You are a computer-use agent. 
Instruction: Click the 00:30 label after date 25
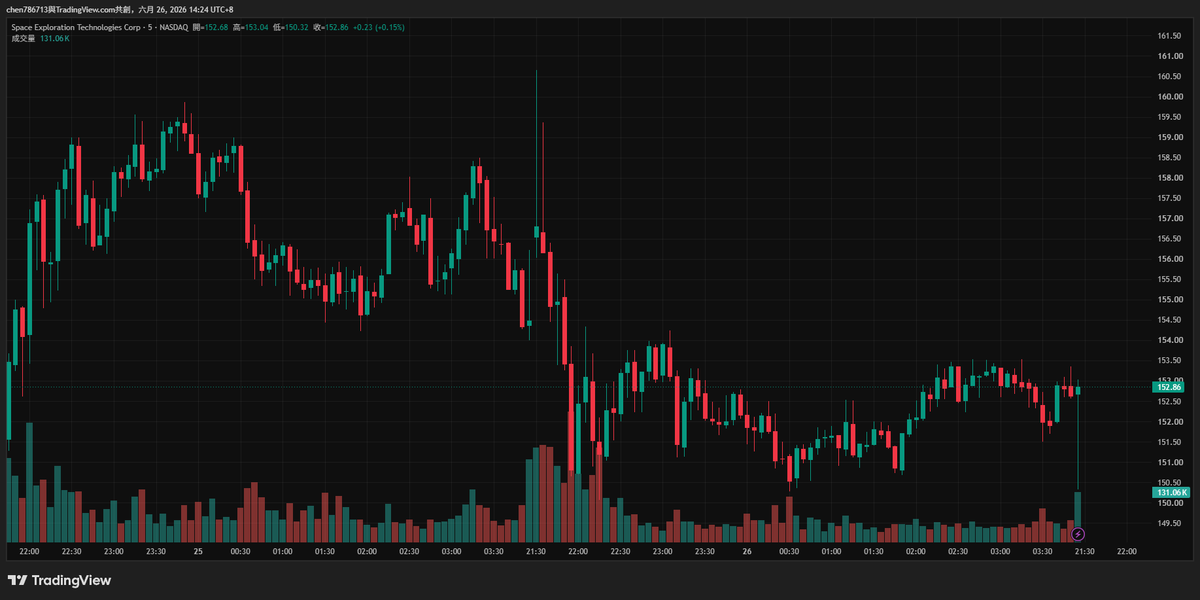(x=240, y=551)
